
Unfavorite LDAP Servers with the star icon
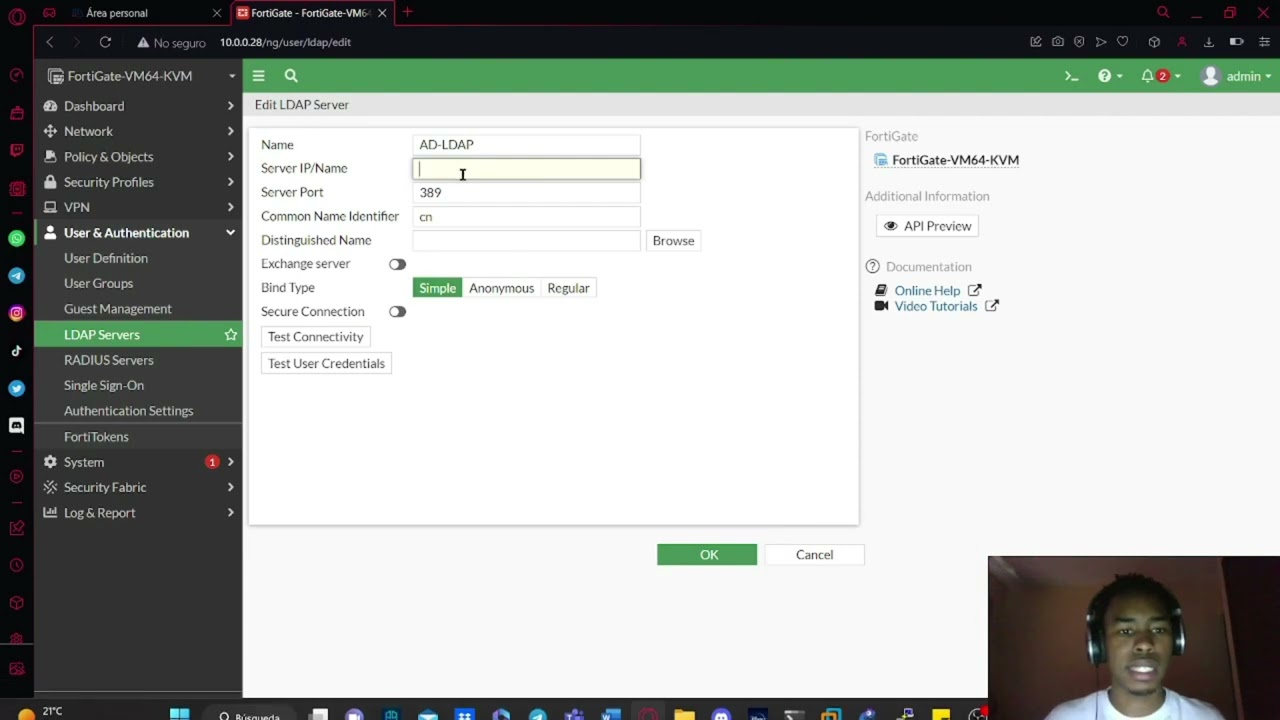point(231,335)
